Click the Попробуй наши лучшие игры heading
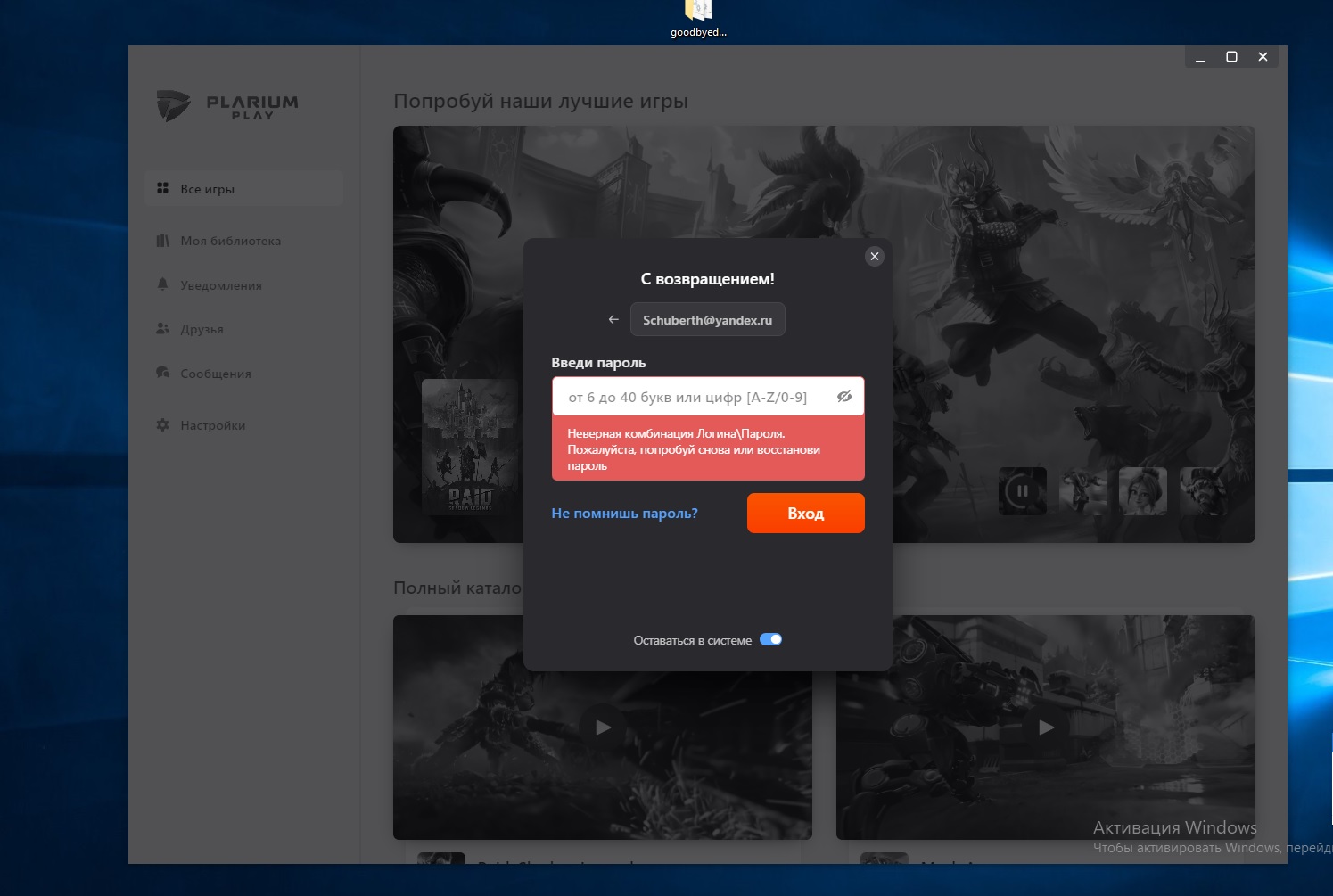The image size is (1333, 896). pos(540,102)
